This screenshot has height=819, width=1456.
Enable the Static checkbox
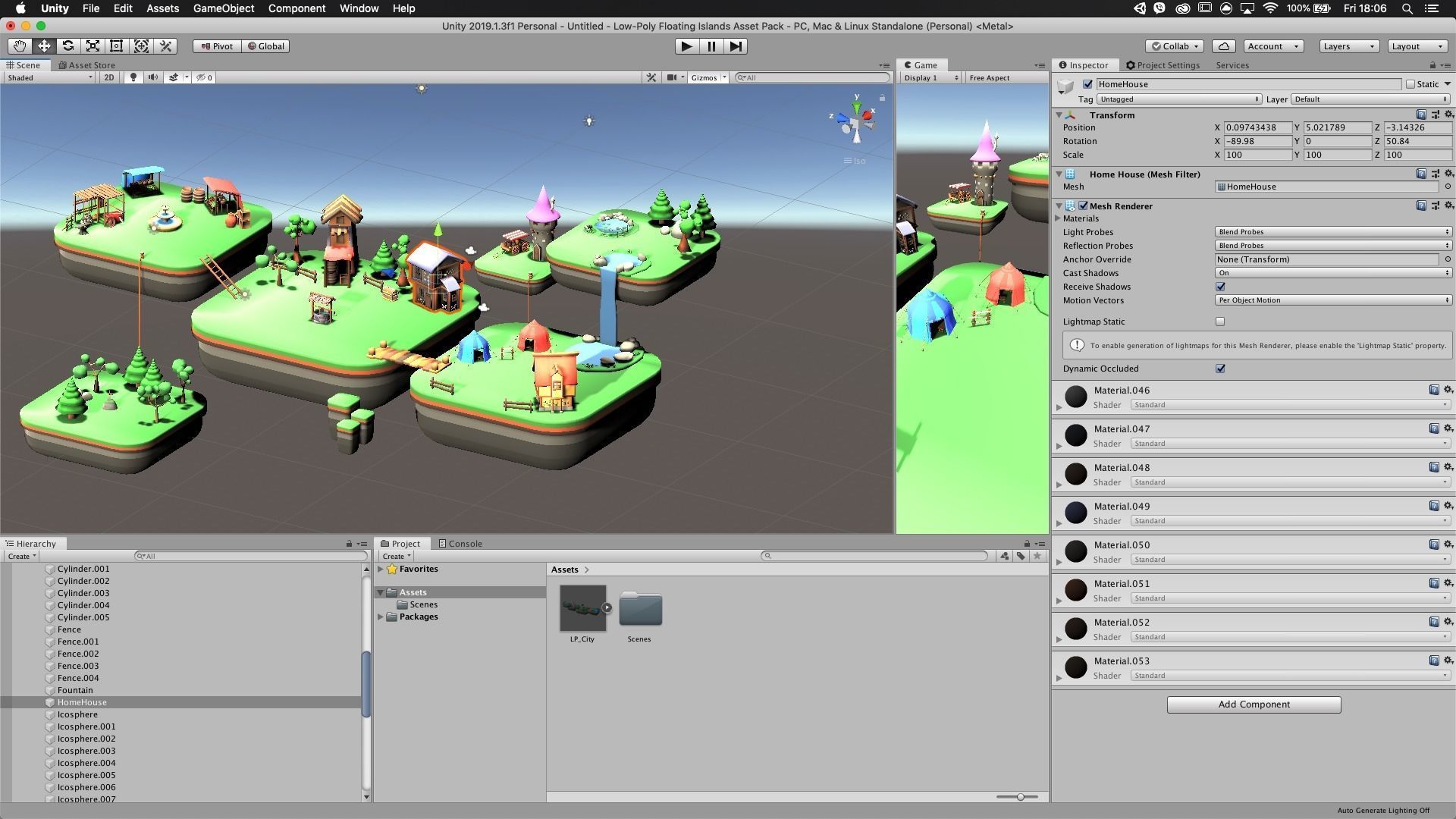(1410, 84)
